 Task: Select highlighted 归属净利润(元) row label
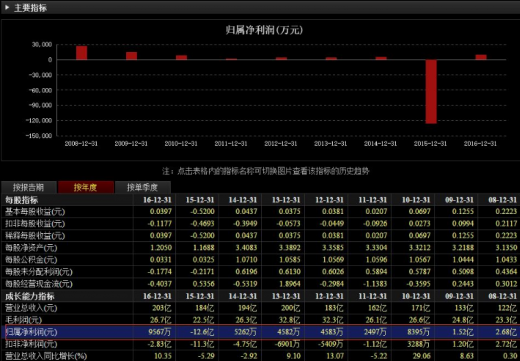(31, 332)
